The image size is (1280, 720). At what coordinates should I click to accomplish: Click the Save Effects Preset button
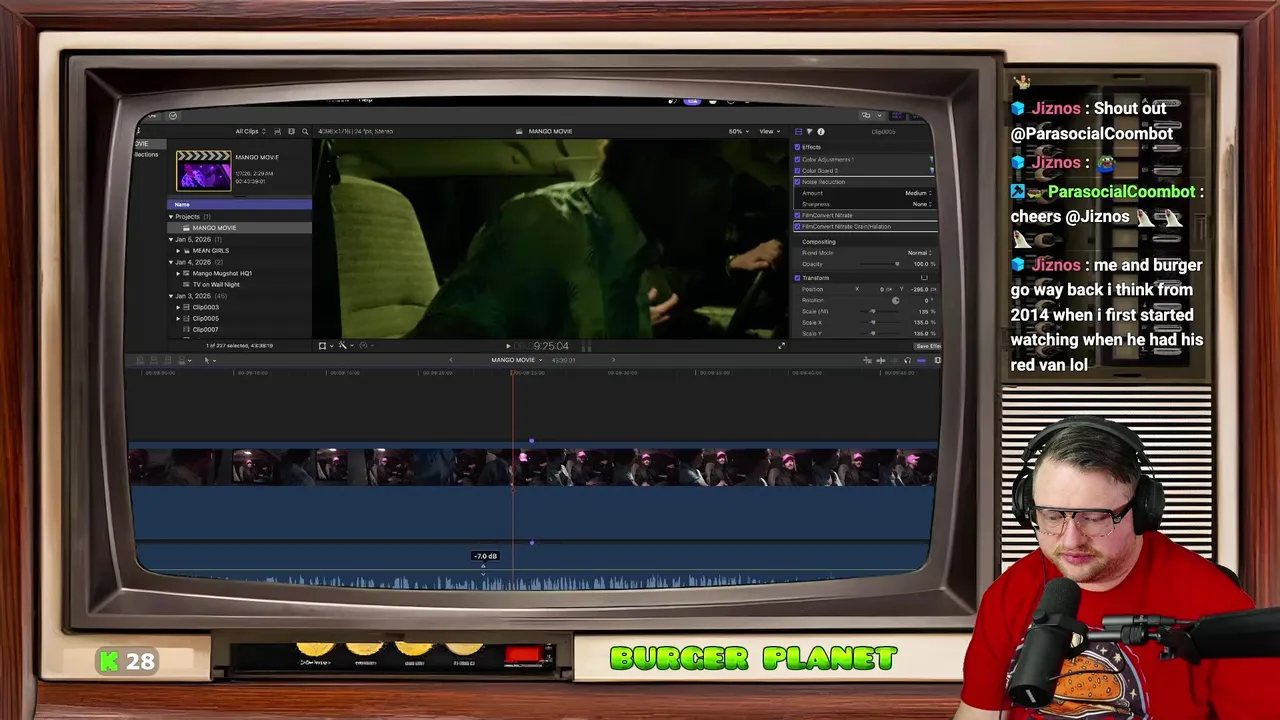pos(927,346)
